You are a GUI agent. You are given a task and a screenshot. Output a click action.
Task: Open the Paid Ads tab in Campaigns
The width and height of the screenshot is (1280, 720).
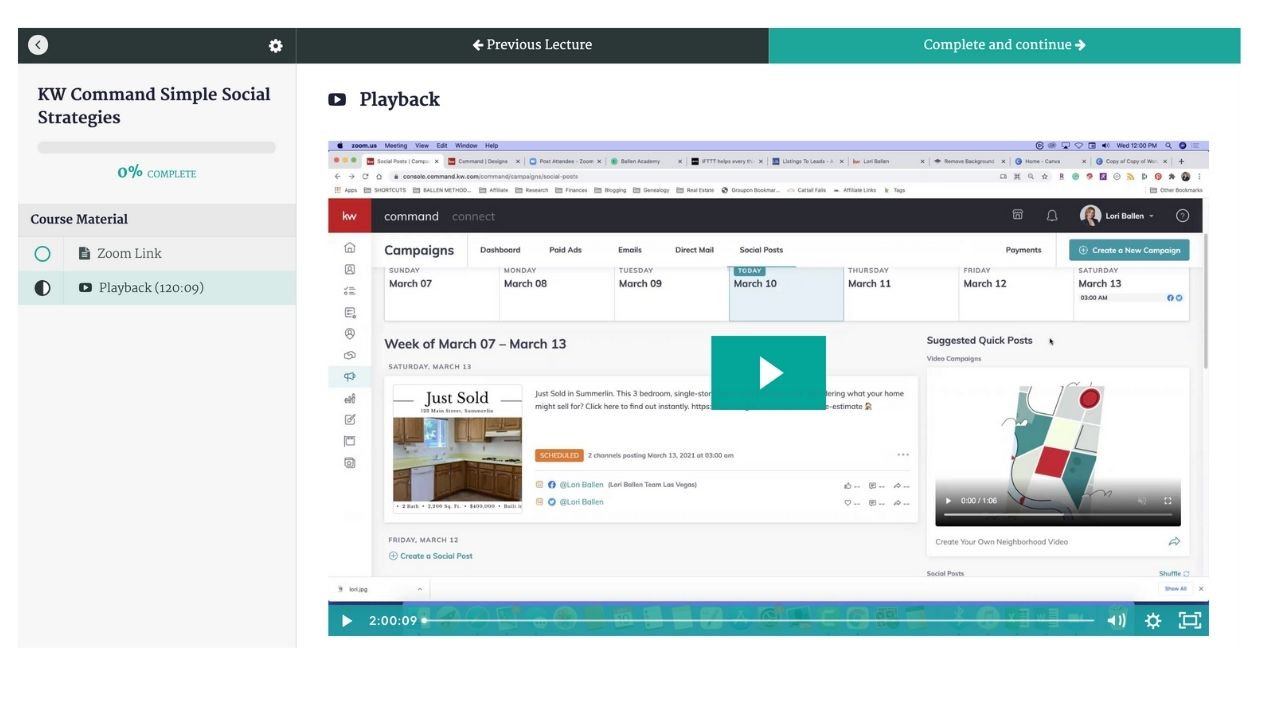[565, 250]
